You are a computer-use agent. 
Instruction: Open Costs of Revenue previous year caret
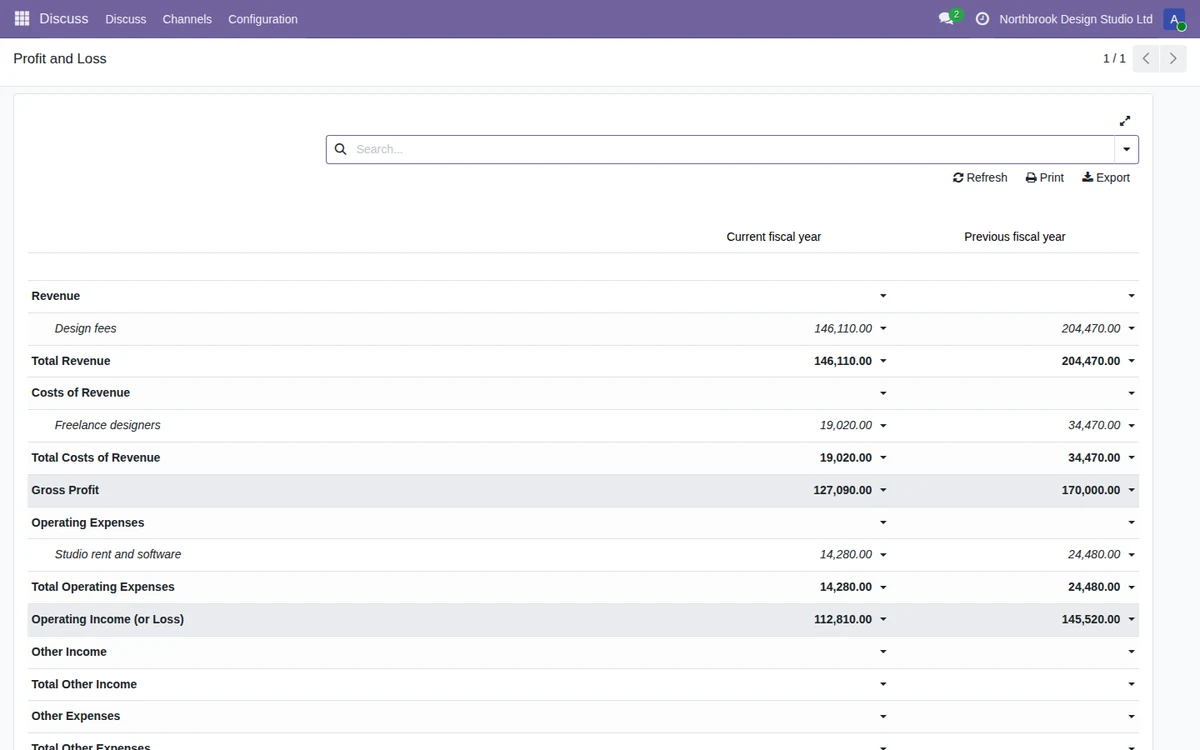[1132, 393]
